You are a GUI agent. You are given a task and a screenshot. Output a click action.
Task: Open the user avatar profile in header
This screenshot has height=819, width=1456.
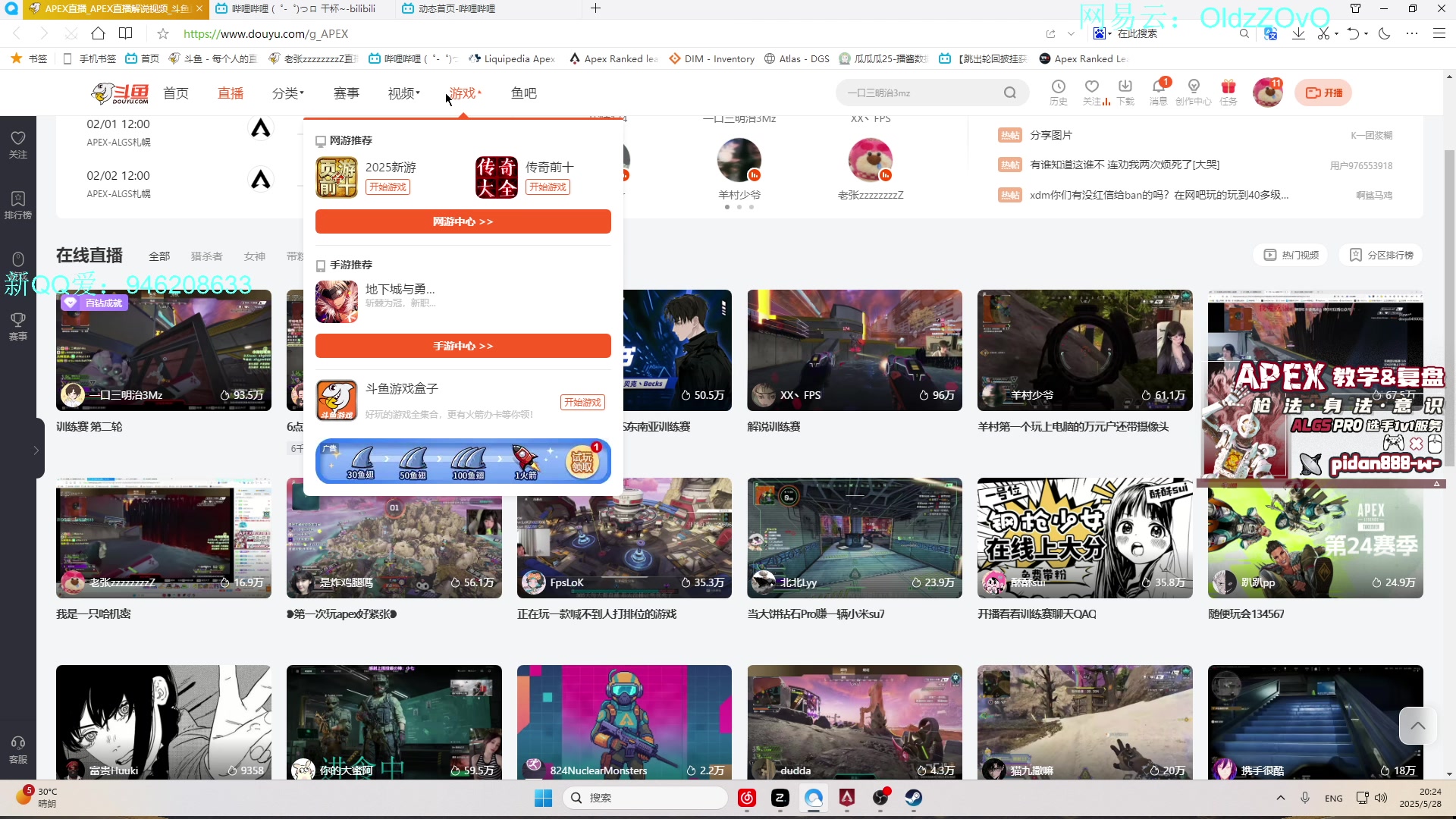[x=1267, y=93]
